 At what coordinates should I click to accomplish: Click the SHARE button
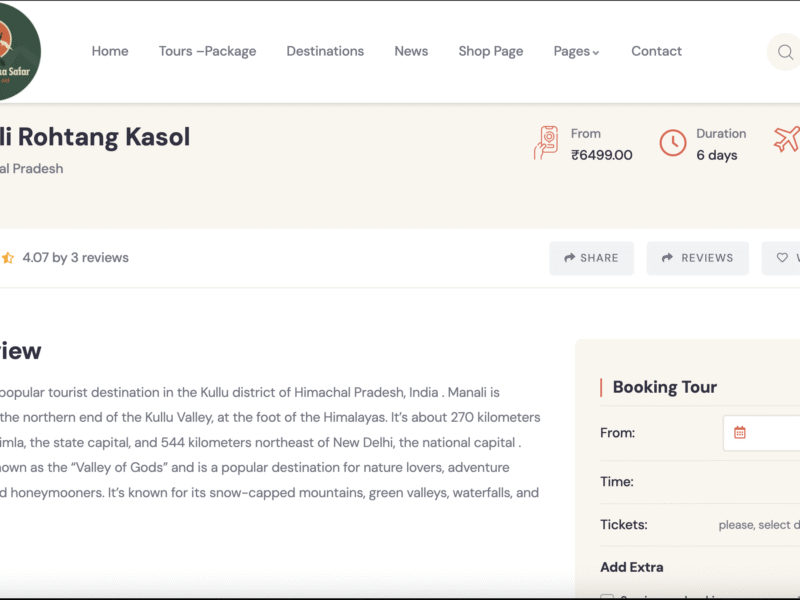pyautogui.click(x=591, y=258)
